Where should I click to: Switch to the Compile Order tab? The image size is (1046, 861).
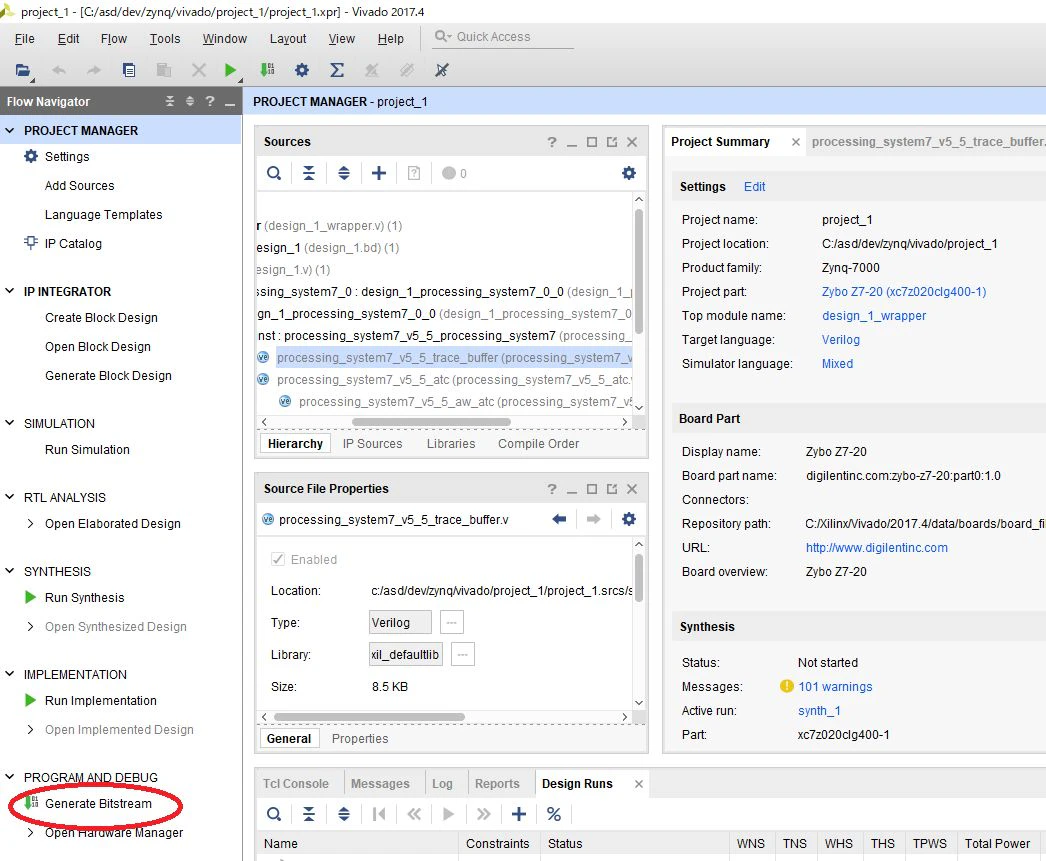pyautogui.click(x=538, y=444)
